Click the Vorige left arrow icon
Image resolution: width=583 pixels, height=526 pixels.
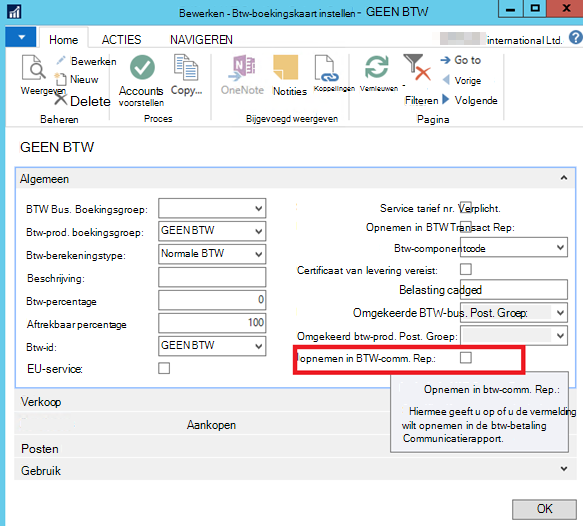[x=446, y=80]
